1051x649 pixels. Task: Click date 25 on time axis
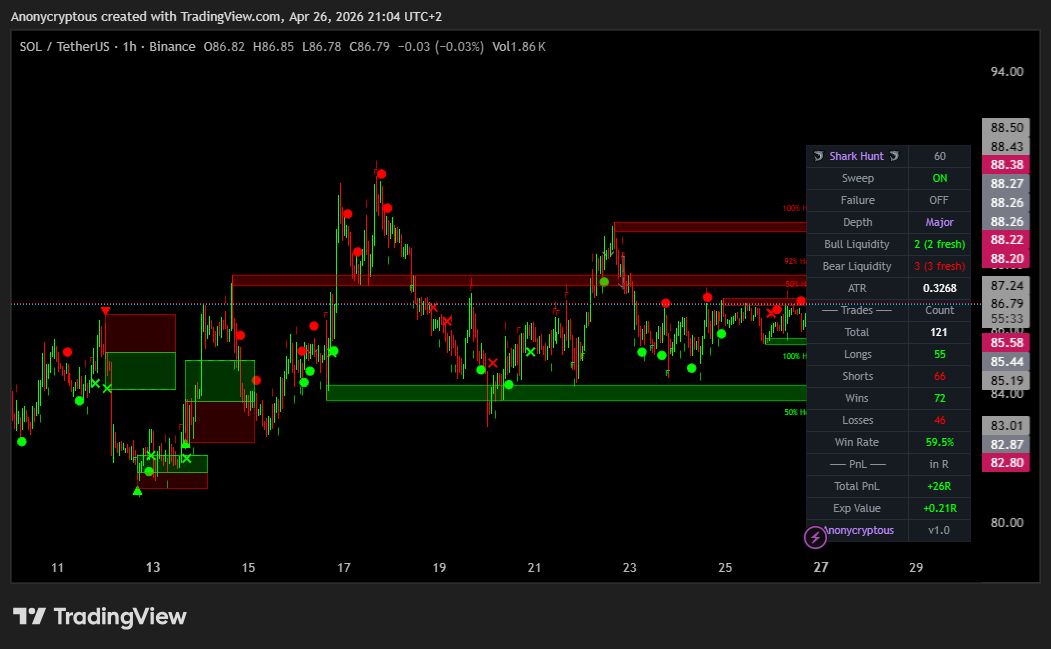pos(725,568)
